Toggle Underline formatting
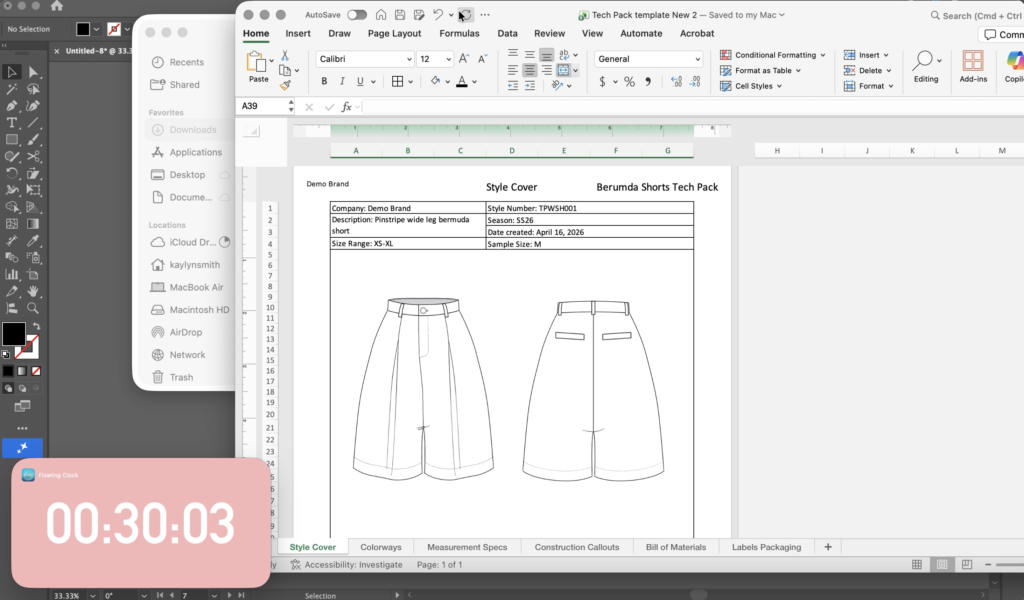 coord(358,82)
